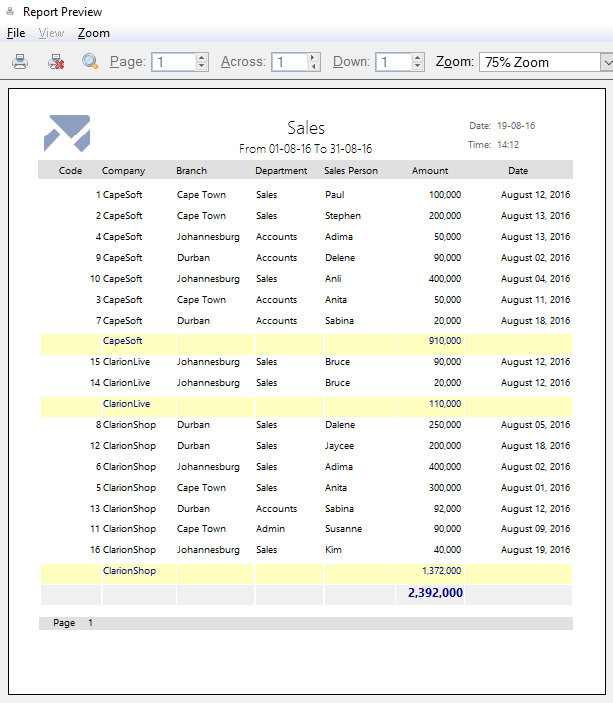The width and height of the screenshot is (613, 703).
Task: Decrease the Page number with down arrow
Action: 202,67
